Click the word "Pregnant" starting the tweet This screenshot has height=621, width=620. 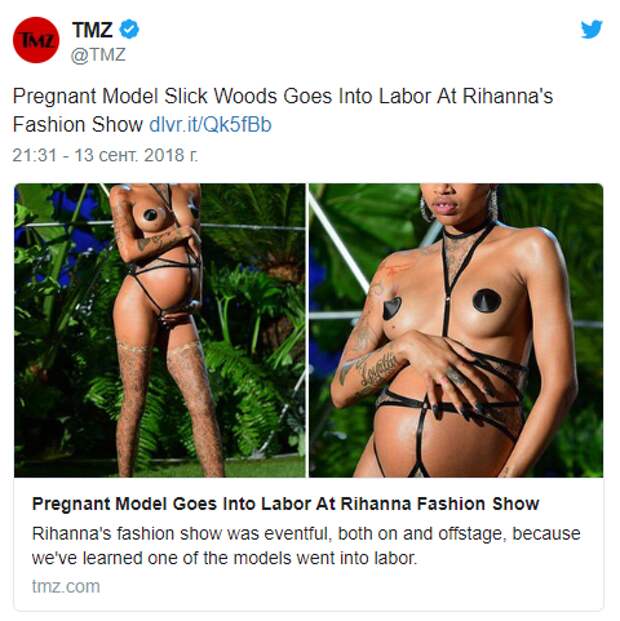[55, 97]
